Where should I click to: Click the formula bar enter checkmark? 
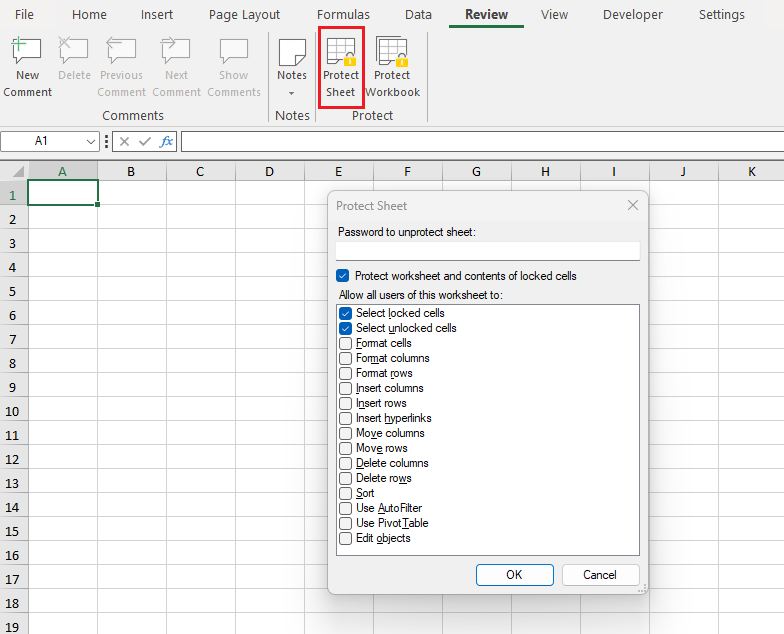pos(145,142)
